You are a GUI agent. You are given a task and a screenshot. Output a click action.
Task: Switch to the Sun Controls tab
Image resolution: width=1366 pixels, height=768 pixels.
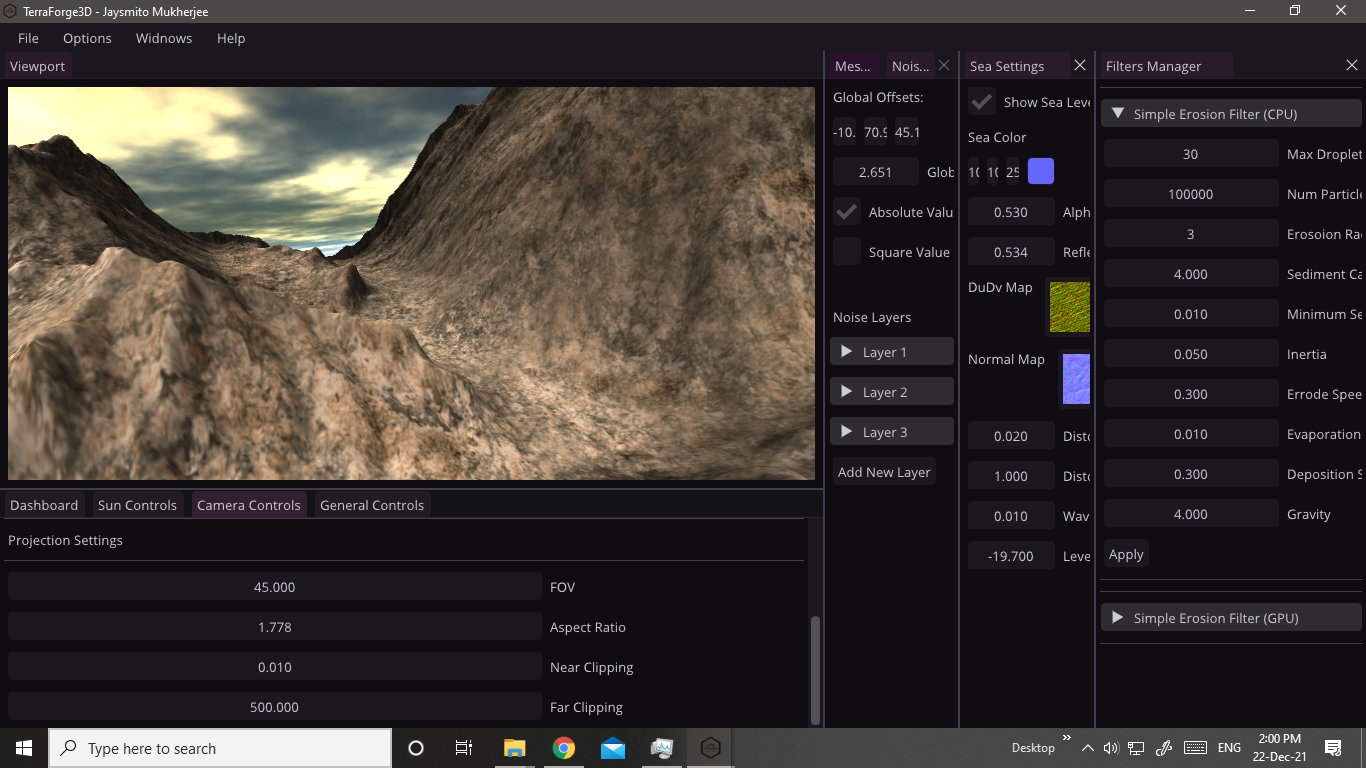tap(137, 505)
